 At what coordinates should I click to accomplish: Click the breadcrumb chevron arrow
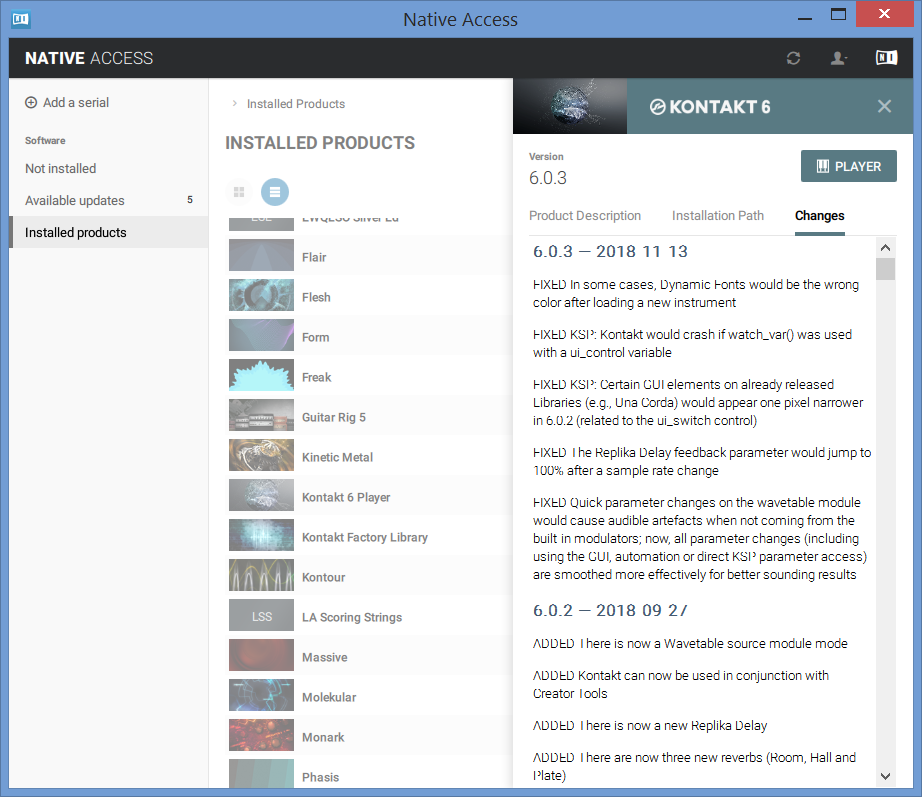pos(234,104)
